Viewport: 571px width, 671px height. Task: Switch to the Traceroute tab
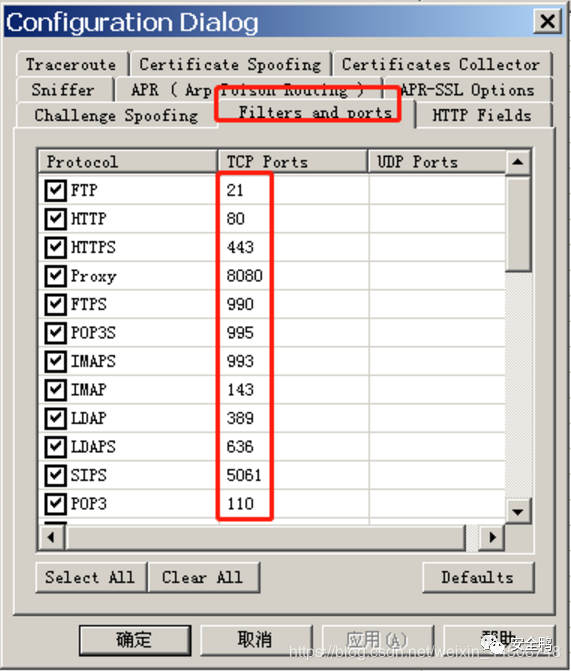click(72, 64)
